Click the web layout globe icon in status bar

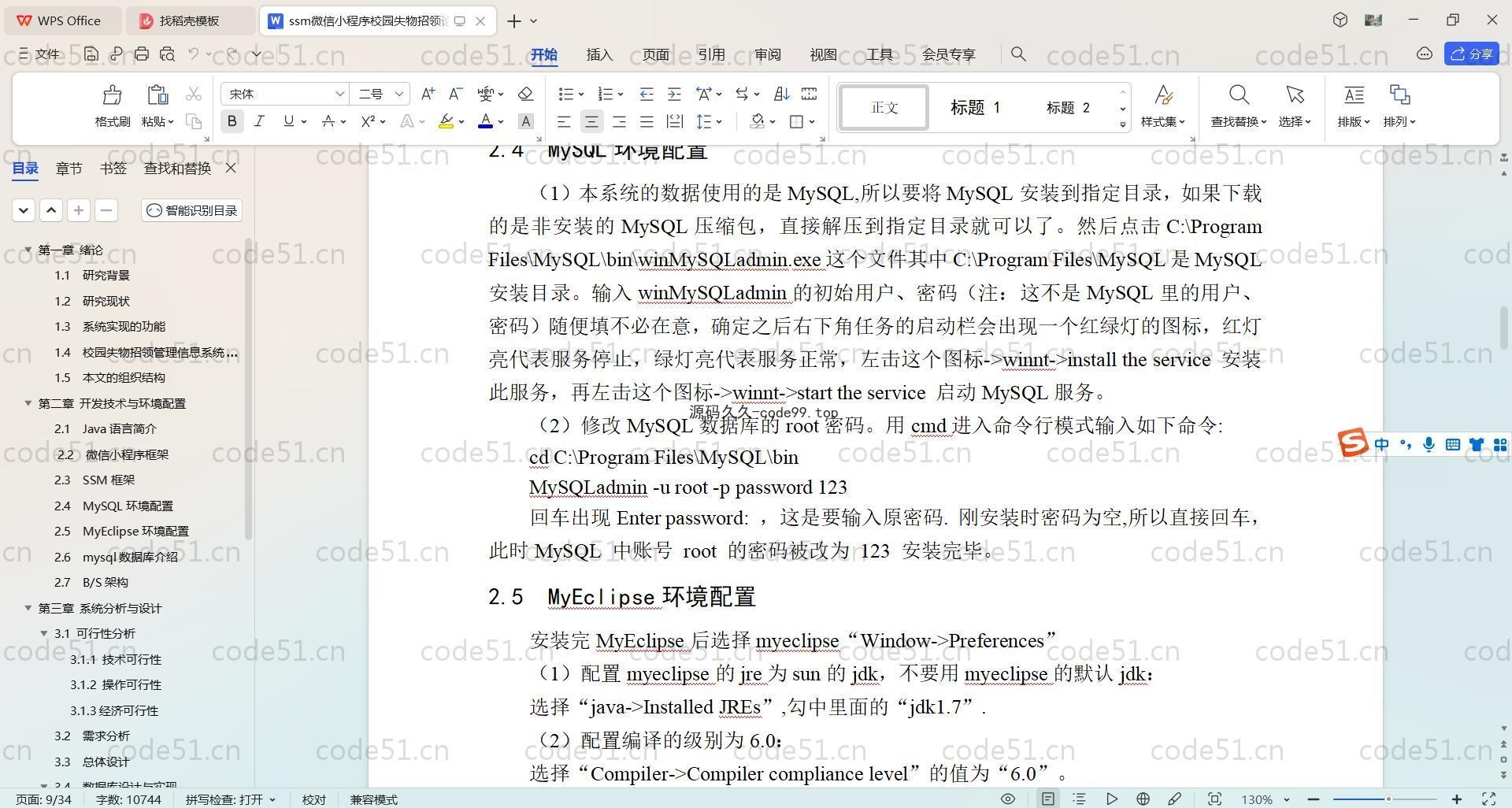click(x=1143, y=799)
